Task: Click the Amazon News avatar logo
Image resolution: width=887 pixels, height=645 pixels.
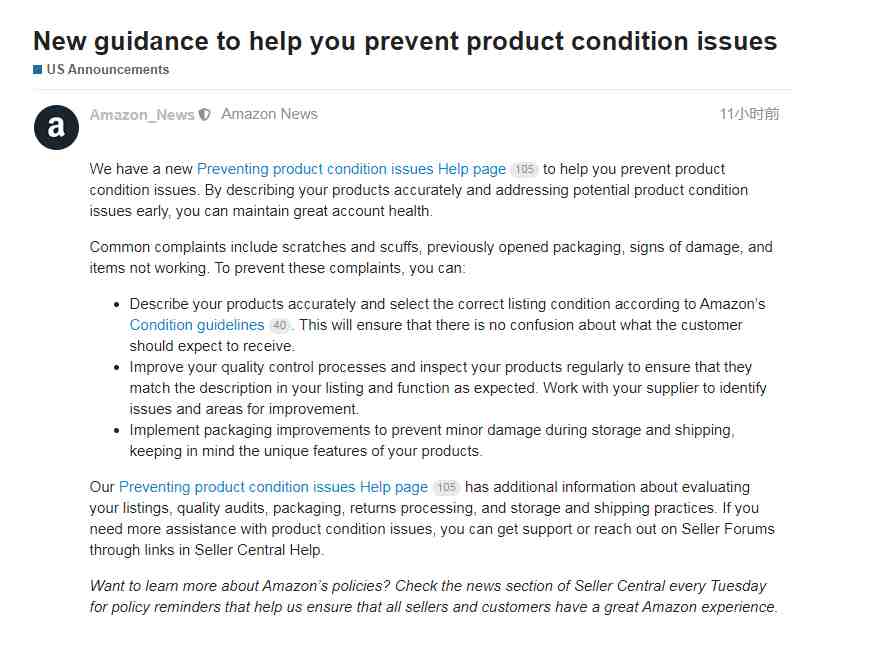Action: (57, 127)
